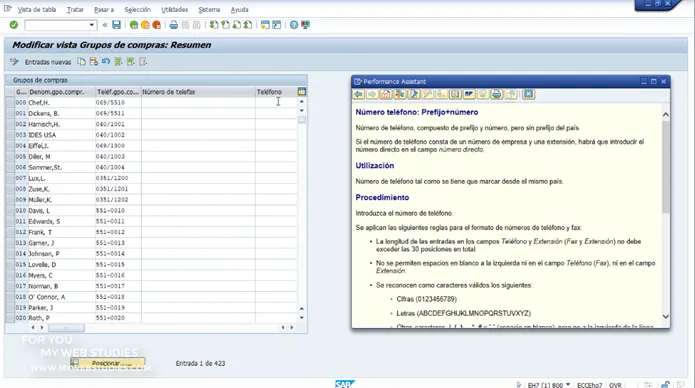This screenshot has height=388, width=695.
Task: Go to the previous page icon
Action: point(225,25)
